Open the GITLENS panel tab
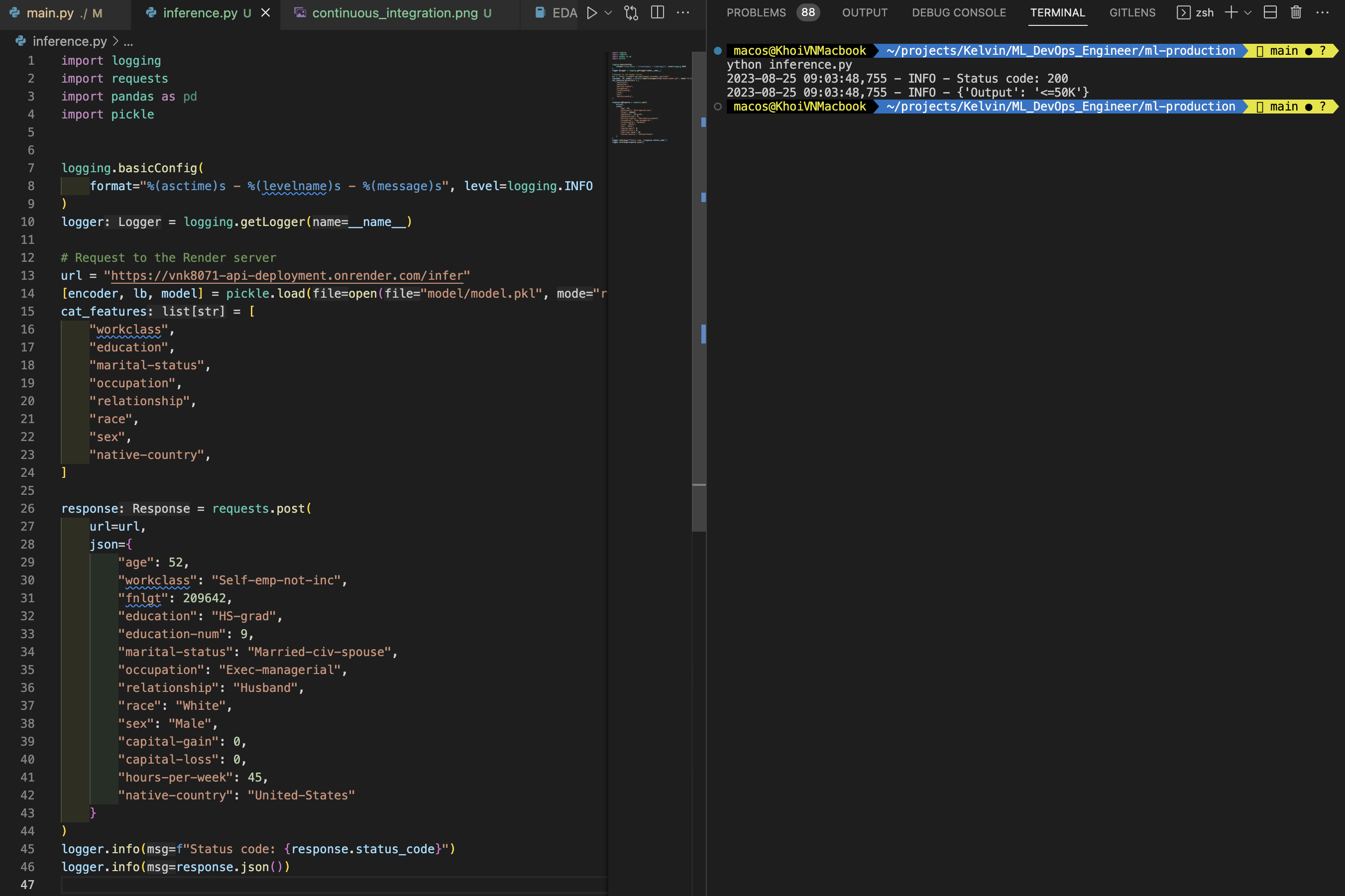1345x896 pixels. point(1132,12)
